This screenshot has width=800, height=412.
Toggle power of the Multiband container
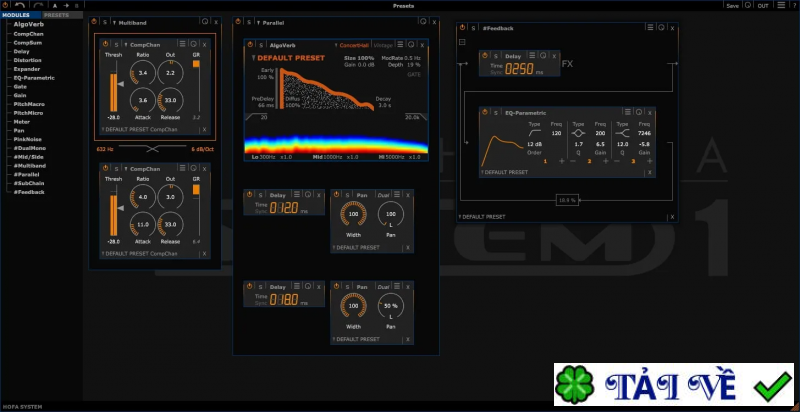(x=95, y=22)
